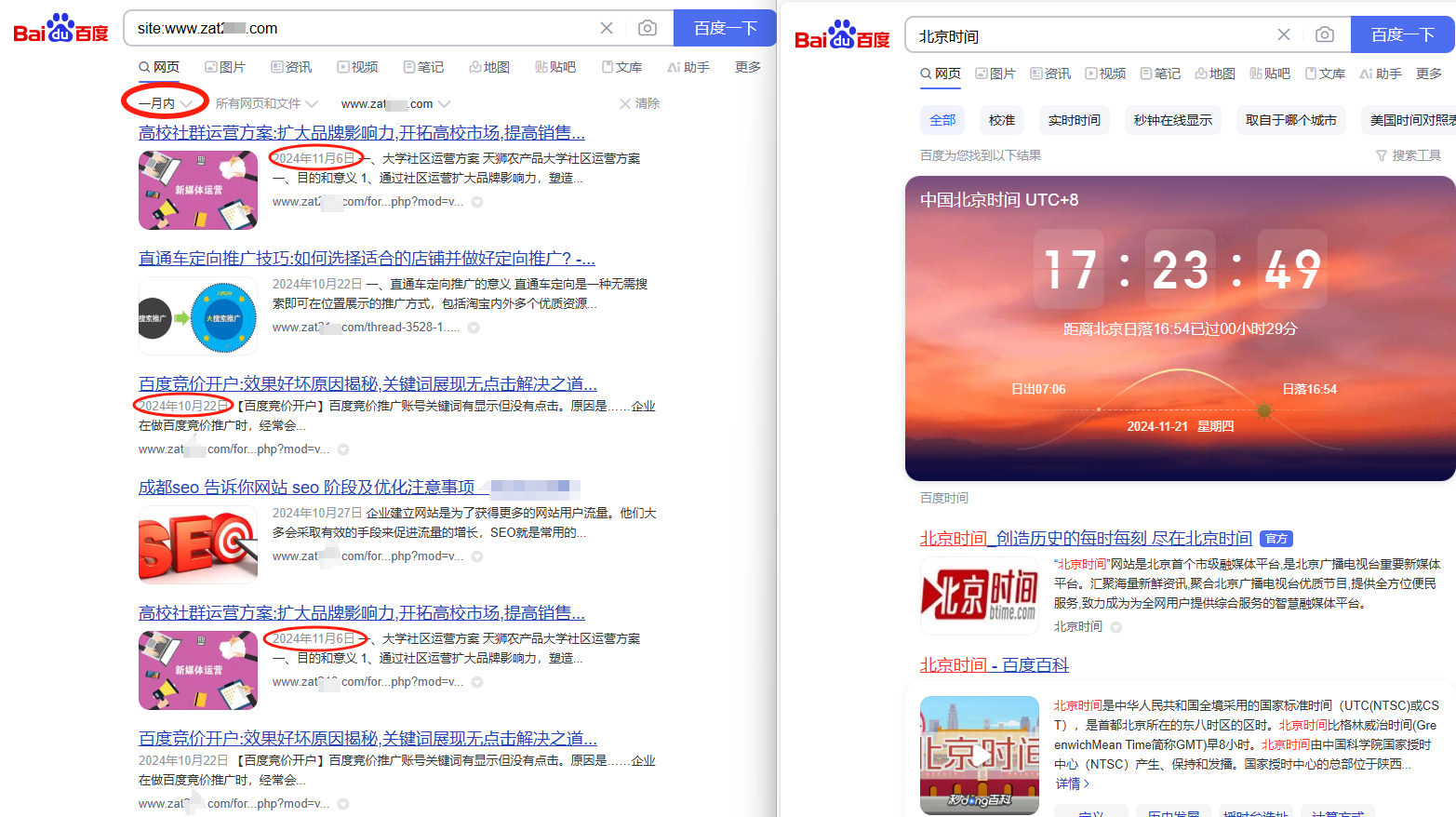The width and height of the screenshot is (1456, 817).
Task: Select the 取自于哪个城市 filter chip
Action: coord(1291,120)
